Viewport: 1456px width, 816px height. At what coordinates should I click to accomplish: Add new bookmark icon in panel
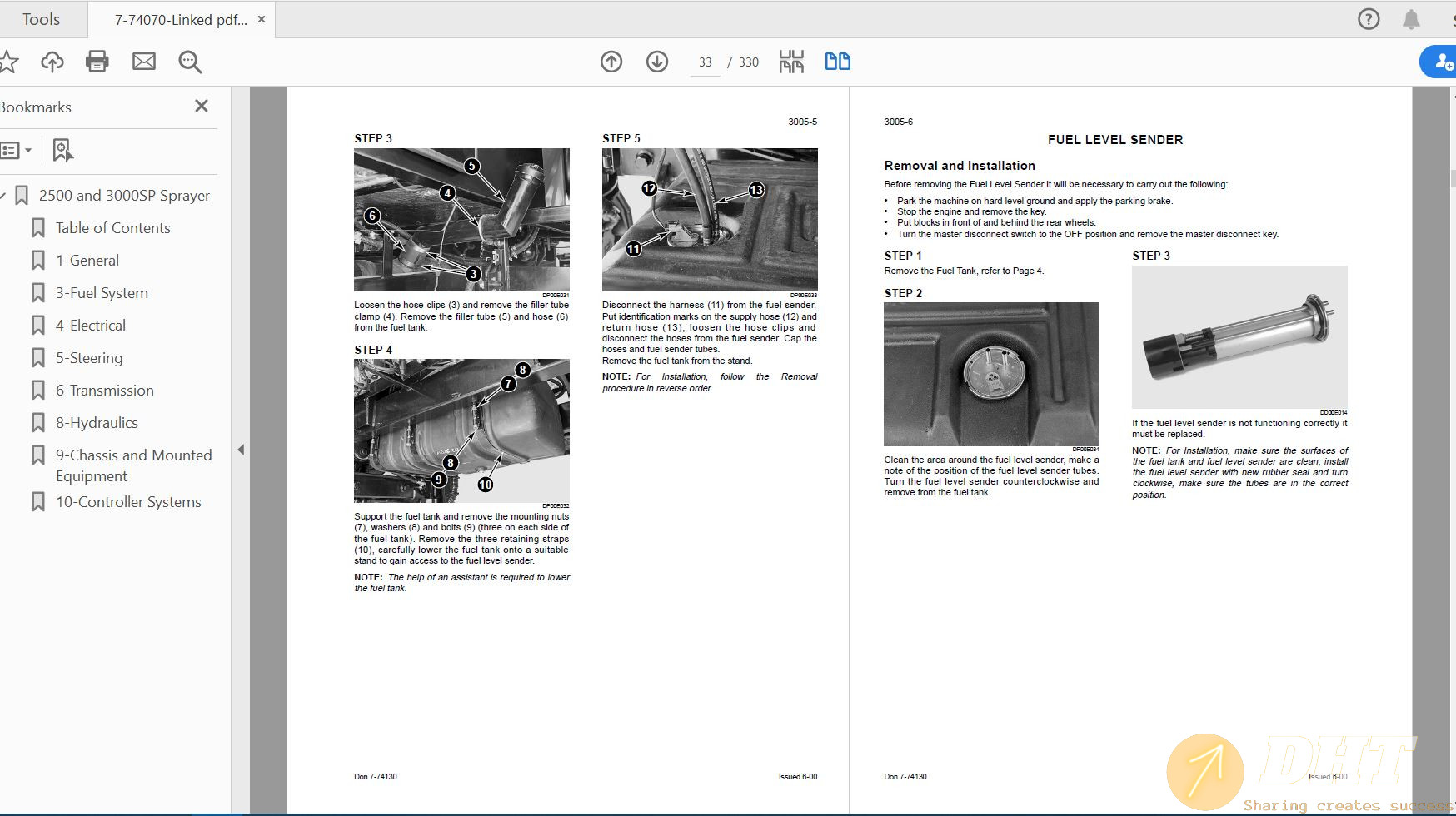62,150
